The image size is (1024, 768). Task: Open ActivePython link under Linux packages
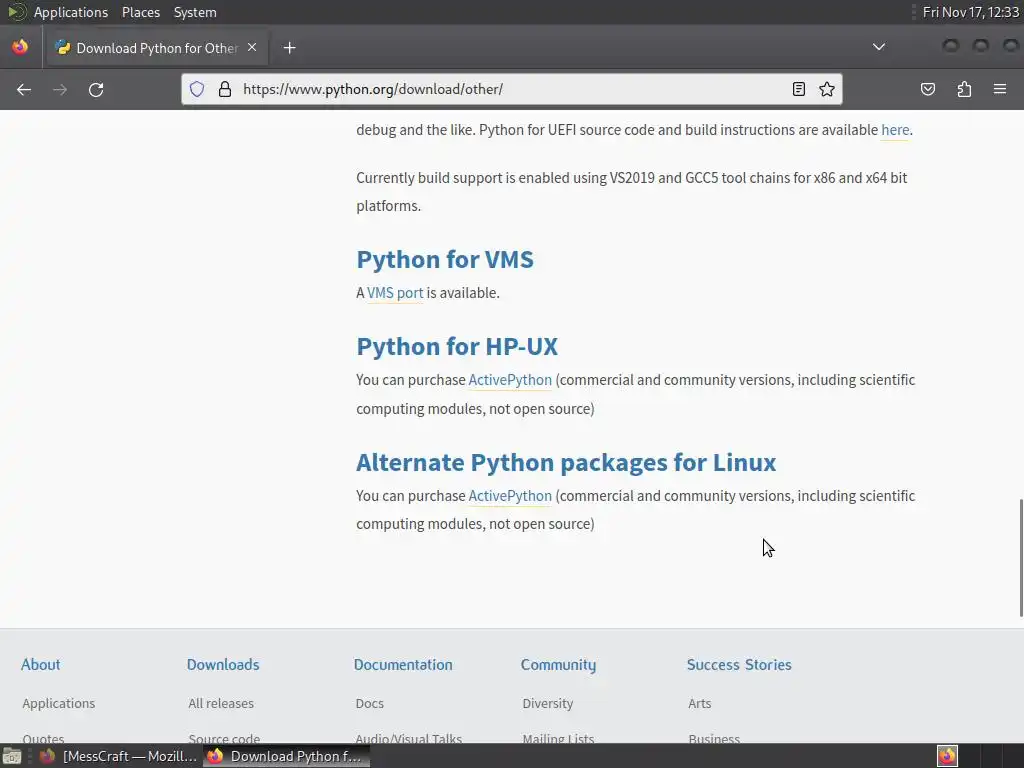[510, 496]
